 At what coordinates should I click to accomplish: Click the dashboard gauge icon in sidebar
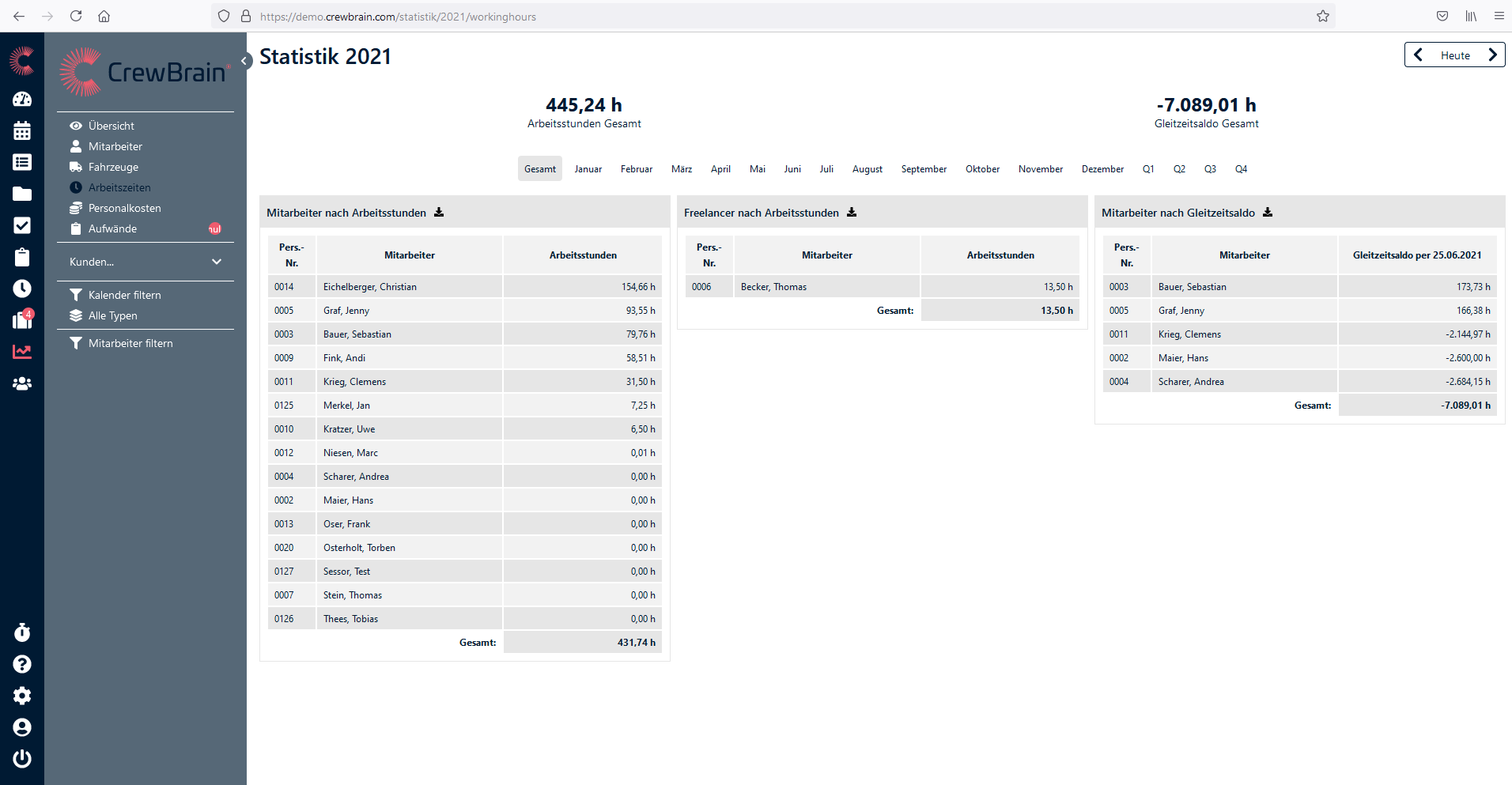click(22, 99)
